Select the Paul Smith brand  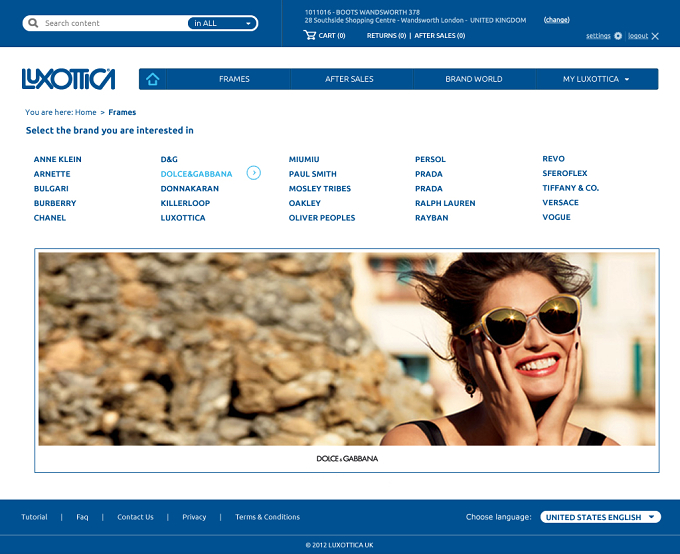click(x=313, y=174)
